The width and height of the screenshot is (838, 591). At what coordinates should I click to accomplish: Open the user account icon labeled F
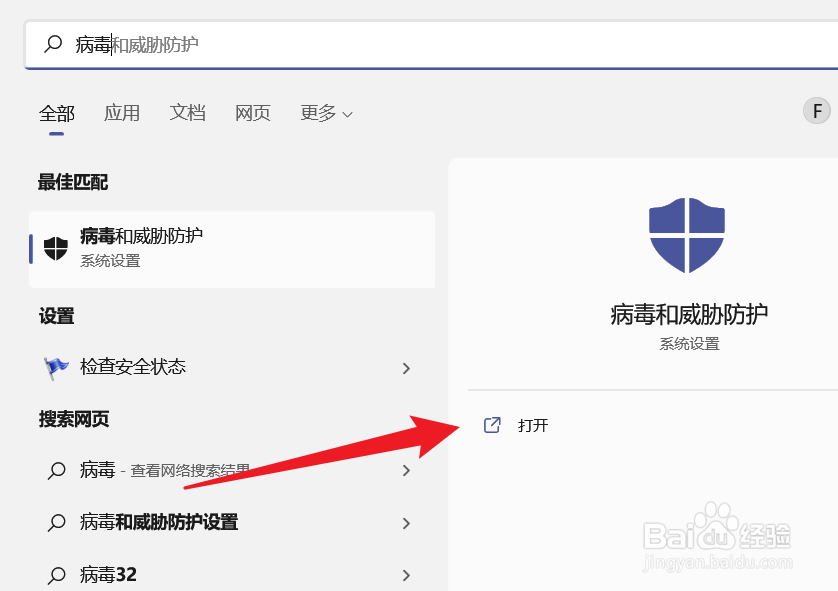click(x=815, y=112)
